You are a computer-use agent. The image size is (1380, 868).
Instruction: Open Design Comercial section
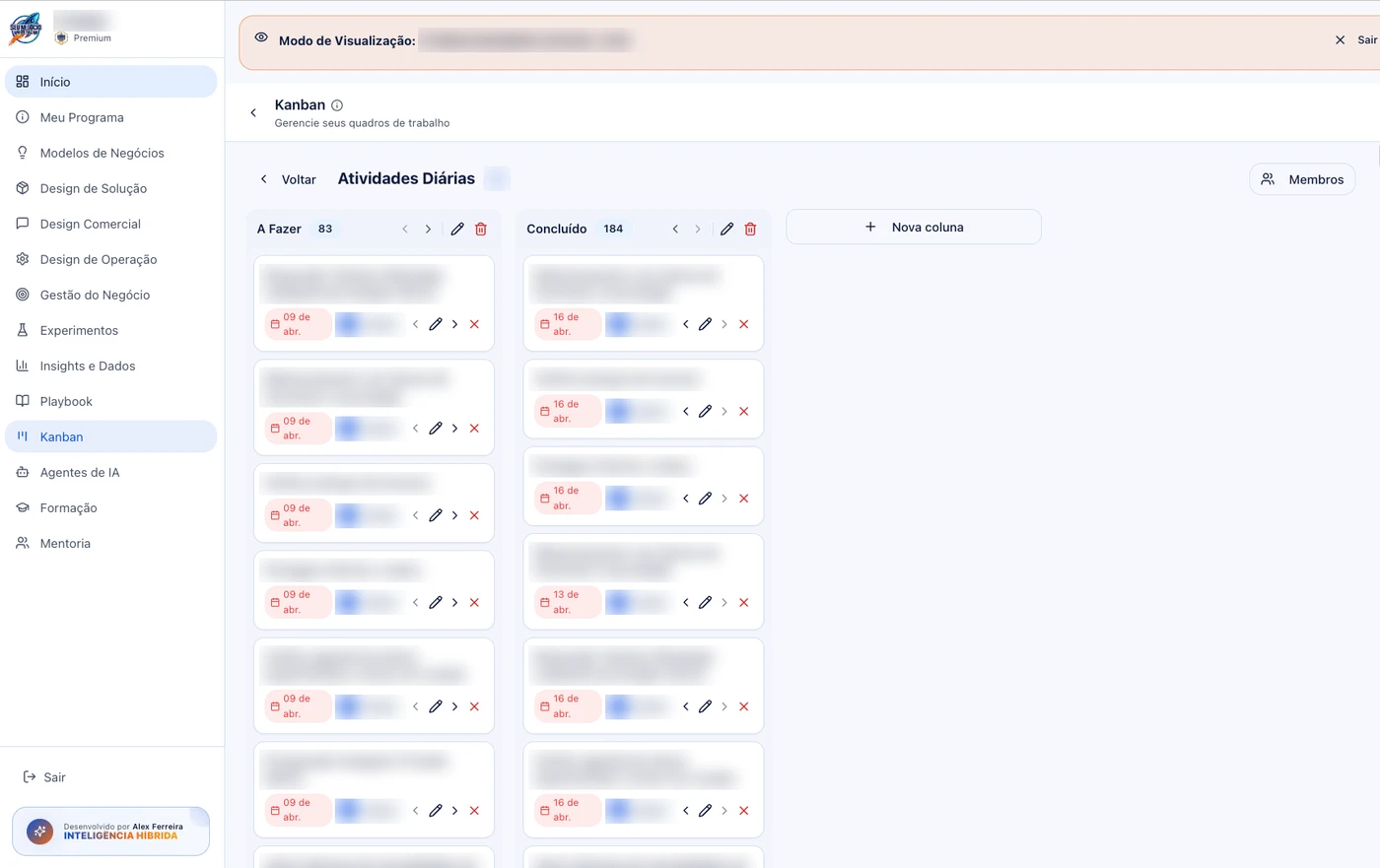click(x=110, y=224)
